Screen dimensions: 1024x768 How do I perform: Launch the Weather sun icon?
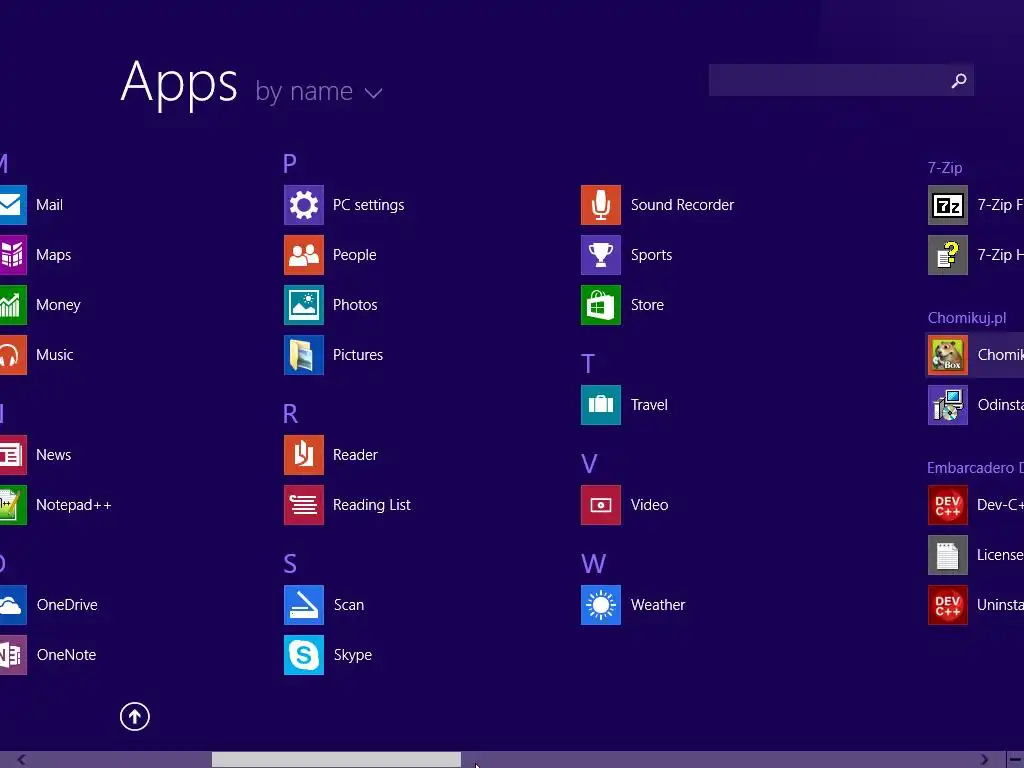[x=601, y=605]
